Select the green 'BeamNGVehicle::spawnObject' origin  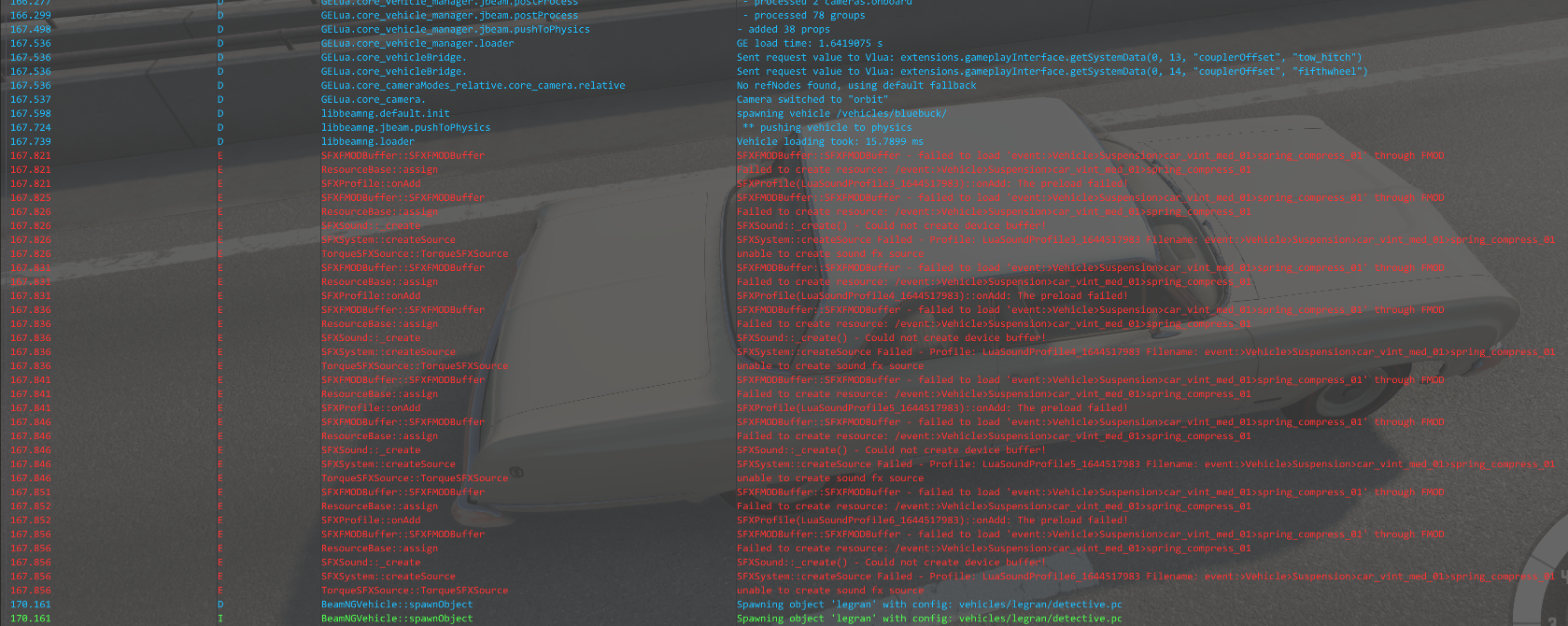tap(397, 618)
